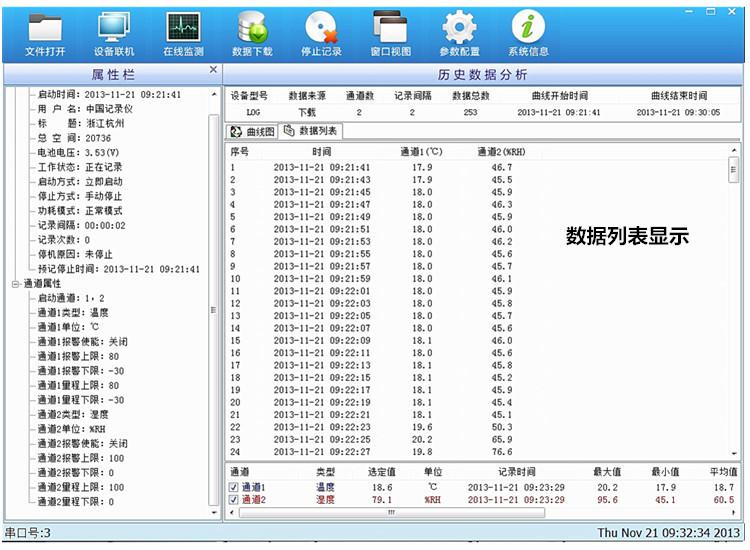750x550 pixels.
Task: Show 系统信息 system information
Action: point(528,32)
